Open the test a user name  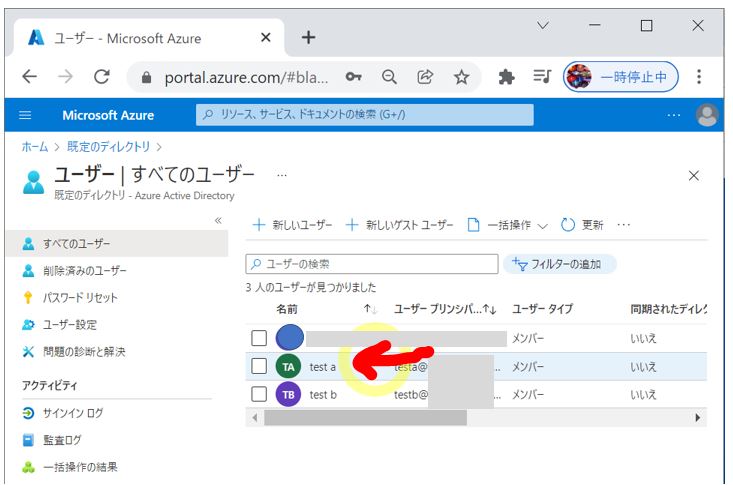coord(323,367)
